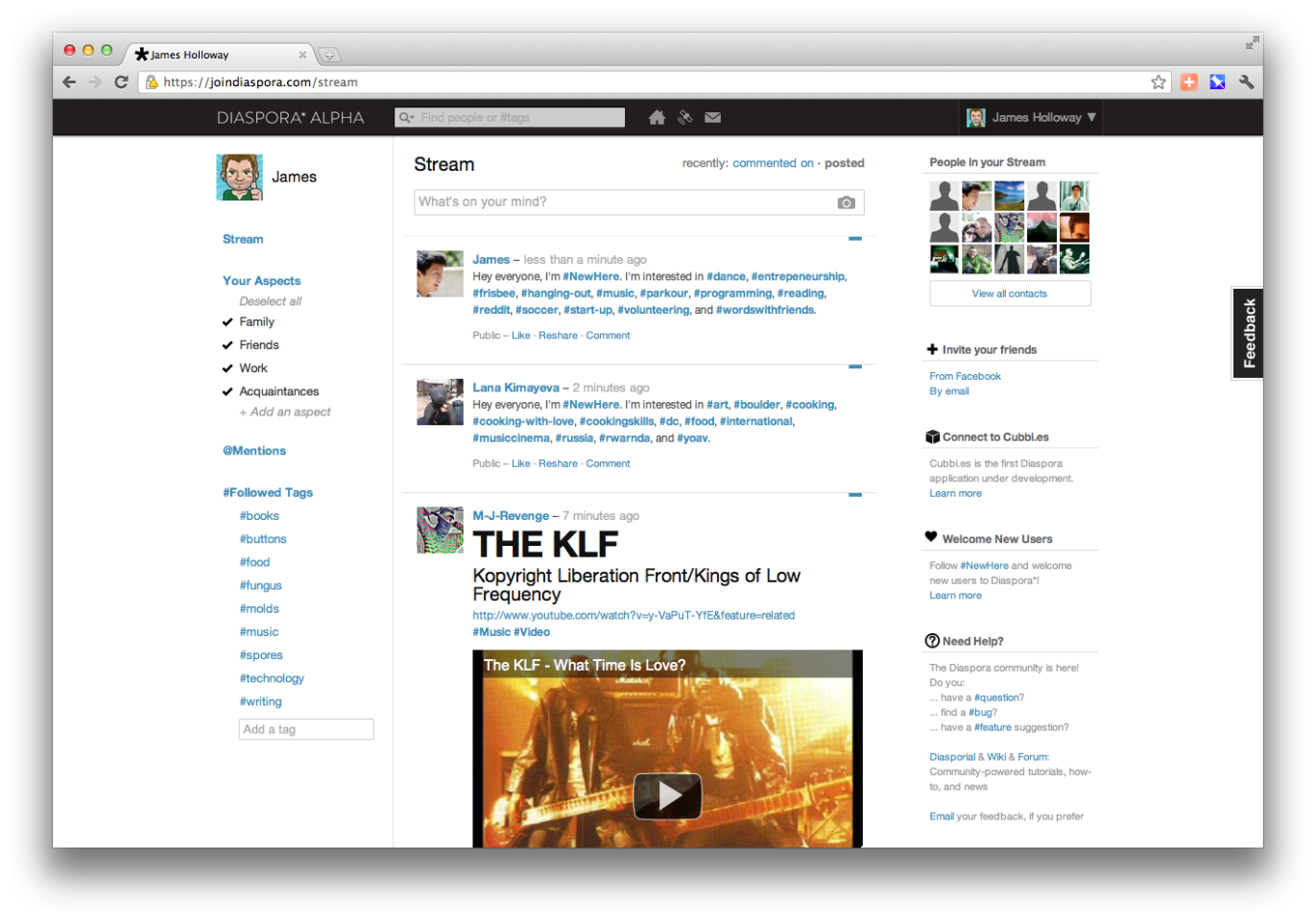Go to home via house icon
The width and height of the screenshot is (1316, 921).
tap(657, 117)
